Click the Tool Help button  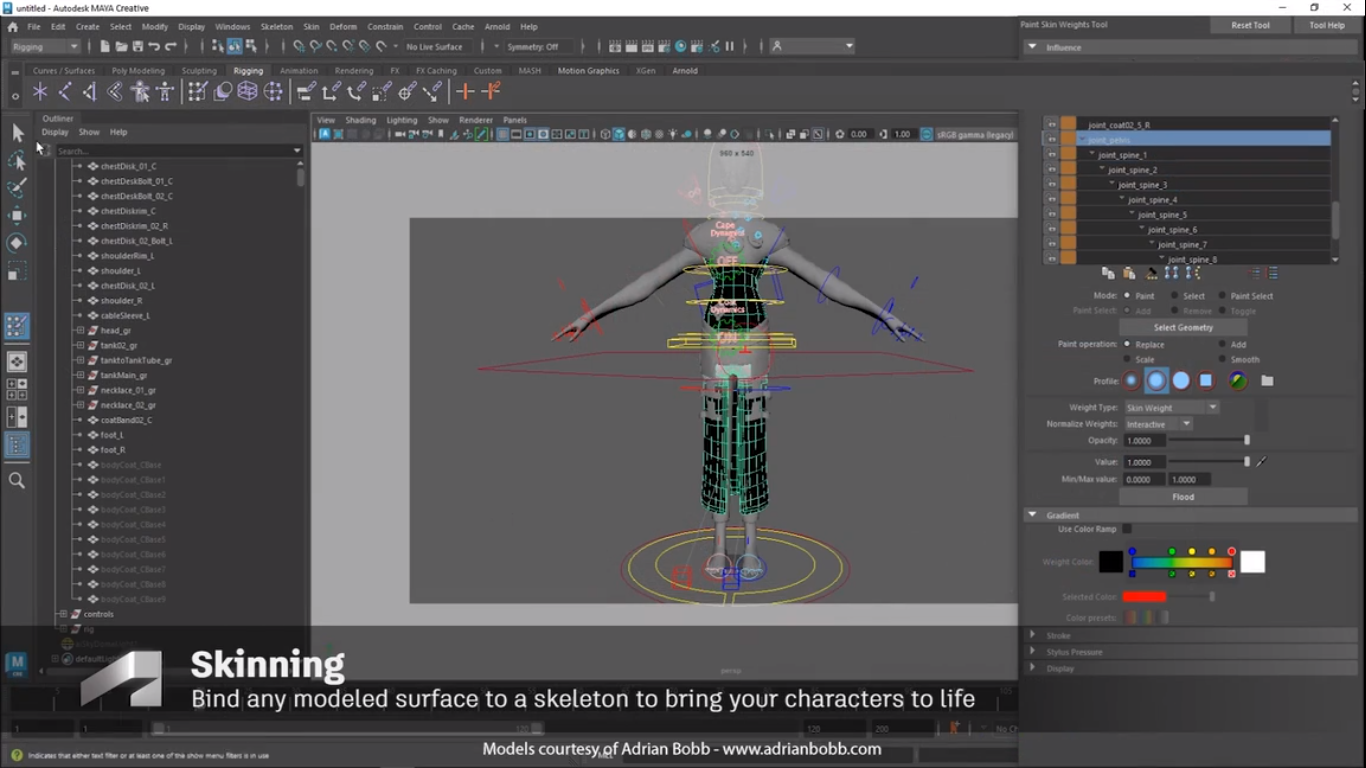1327,25
